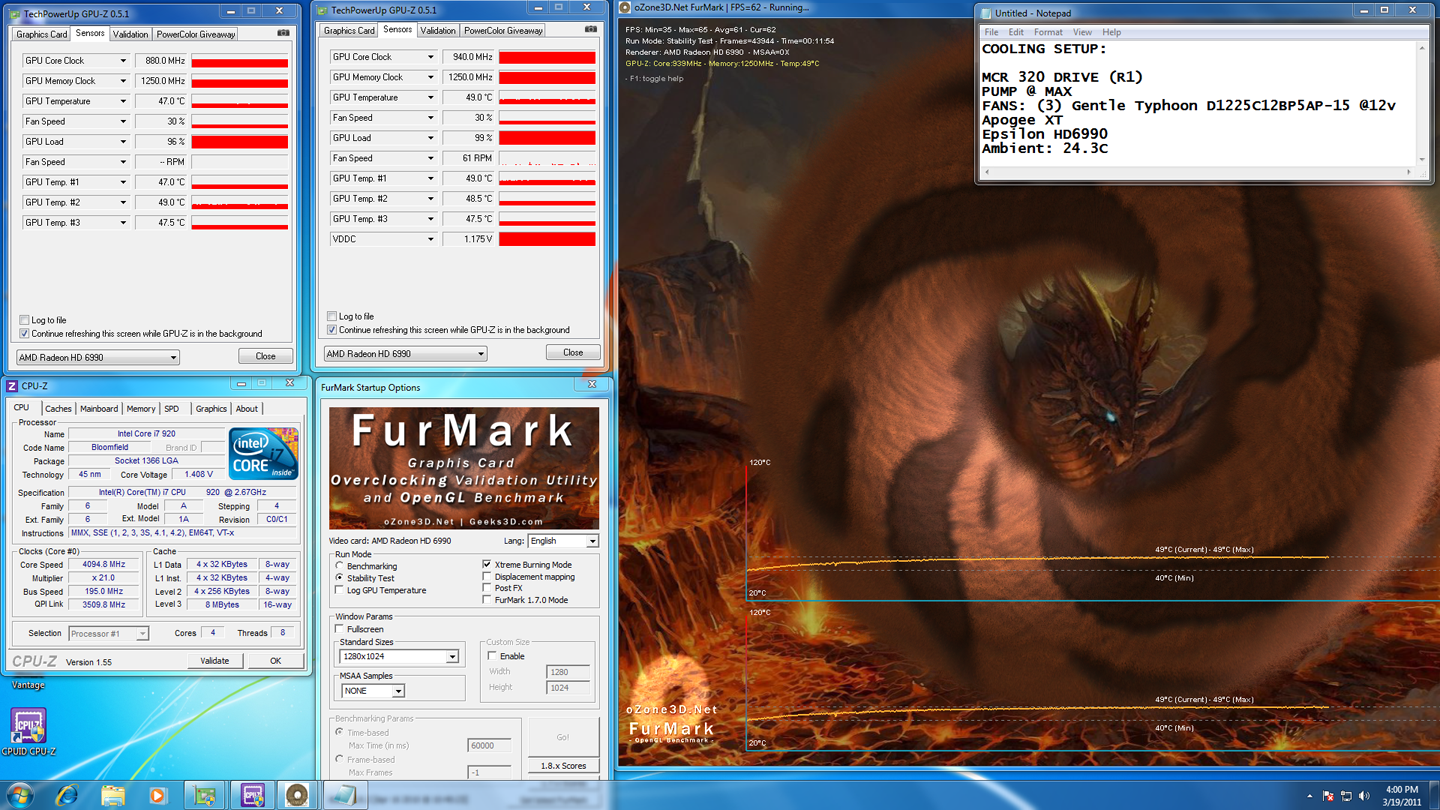Select the Benchmarking run mode radio button
Image resolution: width=1440 pixels, height=810 pixels.
coord(340,566)
